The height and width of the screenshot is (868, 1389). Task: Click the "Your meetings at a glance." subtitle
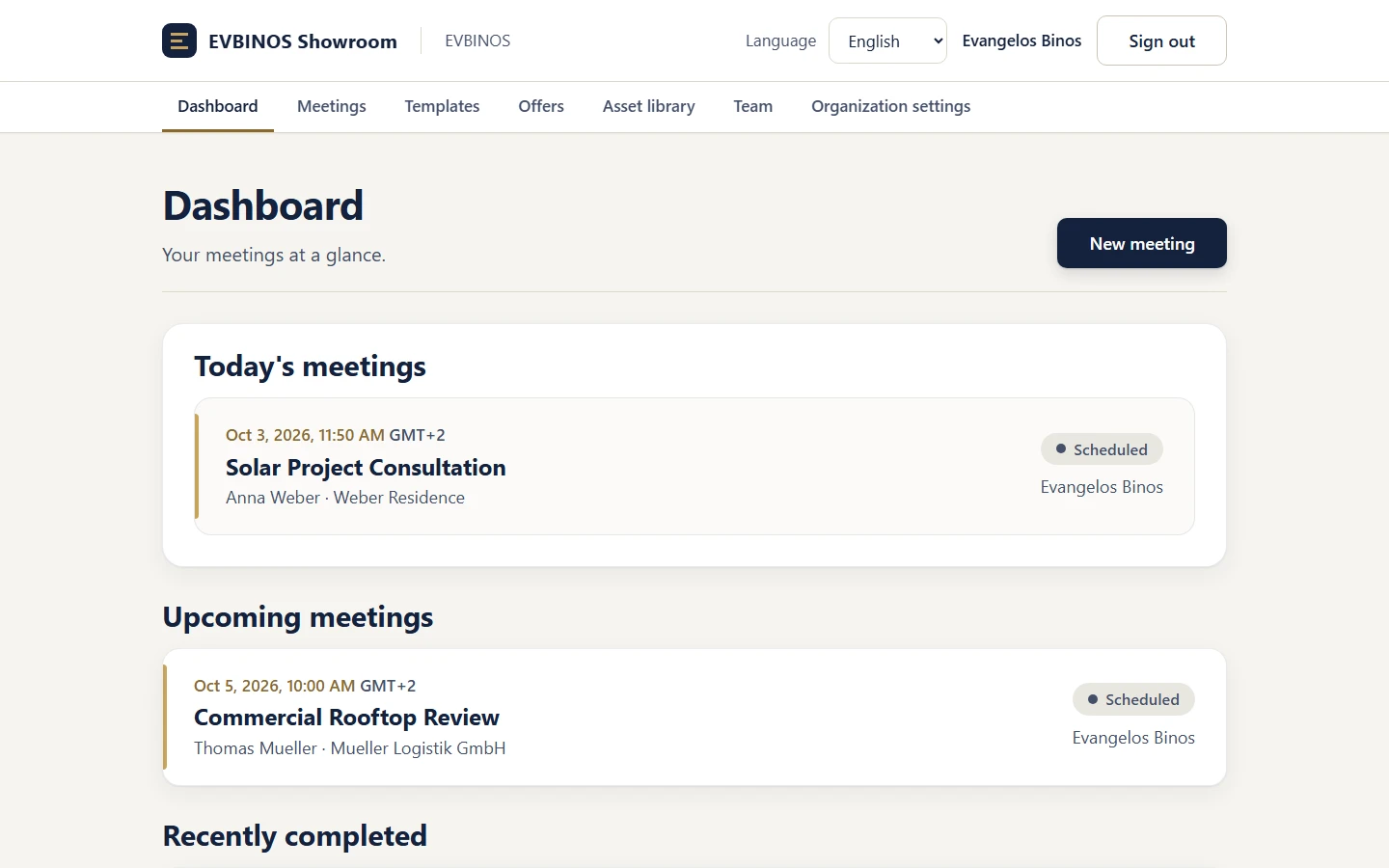tap(274, 255)
